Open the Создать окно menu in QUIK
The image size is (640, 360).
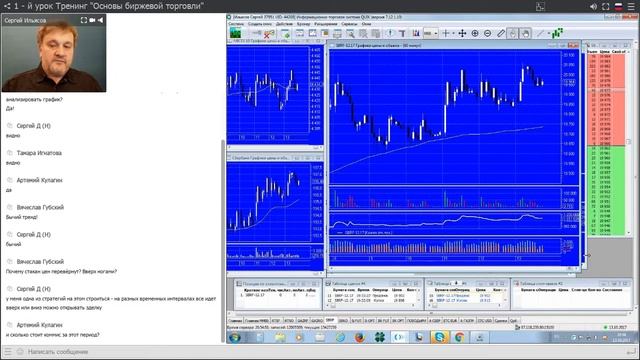(260, 24)
